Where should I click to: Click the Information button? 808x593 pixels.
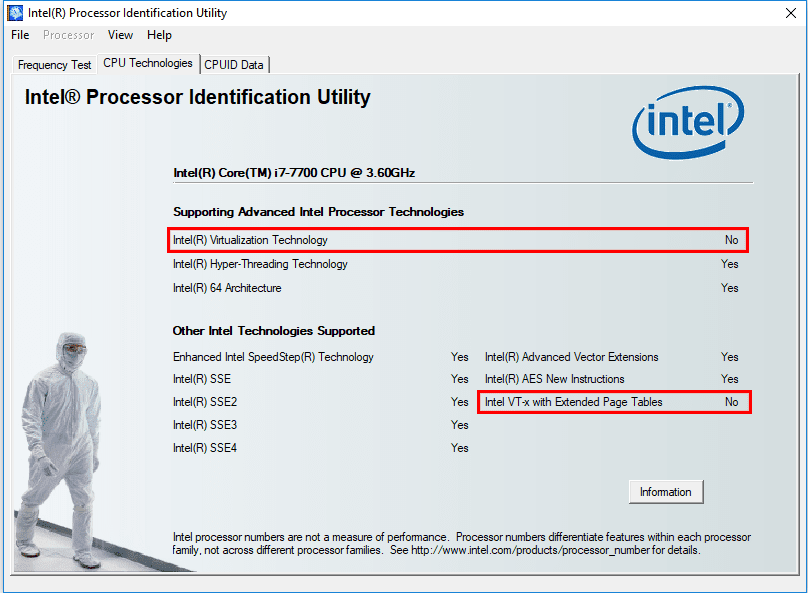click(x=666, y=492)
